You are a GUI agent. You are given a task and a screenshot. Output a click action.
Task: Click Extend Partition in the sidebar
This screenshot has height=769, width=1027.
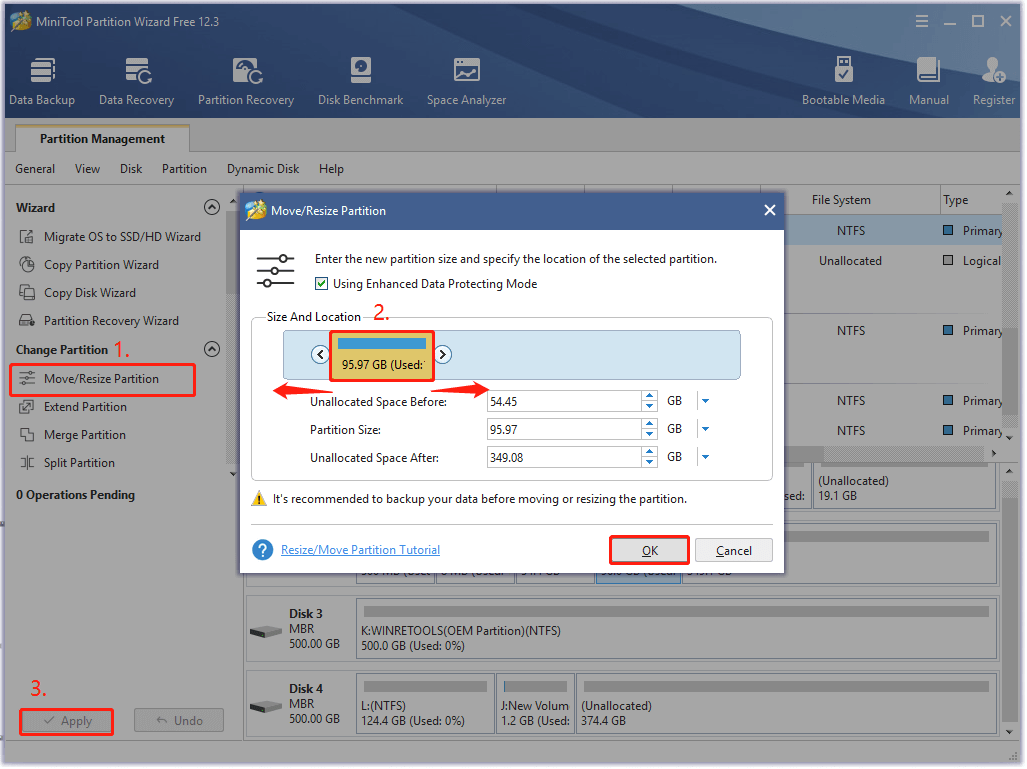[85, 407]
